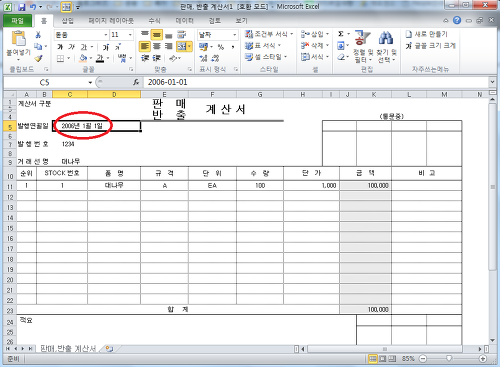Toggle underline (가) formatting
The height and width of the screenshot is (367, 500).
[83, 47]
